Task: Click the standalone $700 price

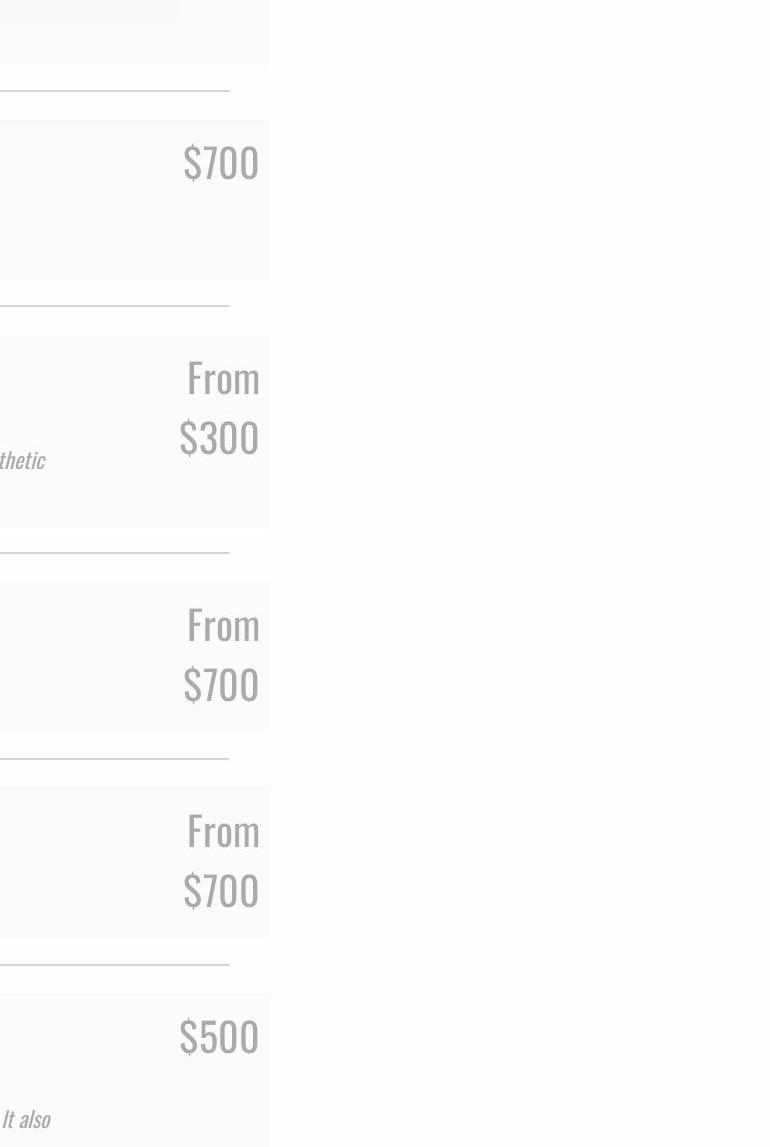Action: click(x=221, y=163)
